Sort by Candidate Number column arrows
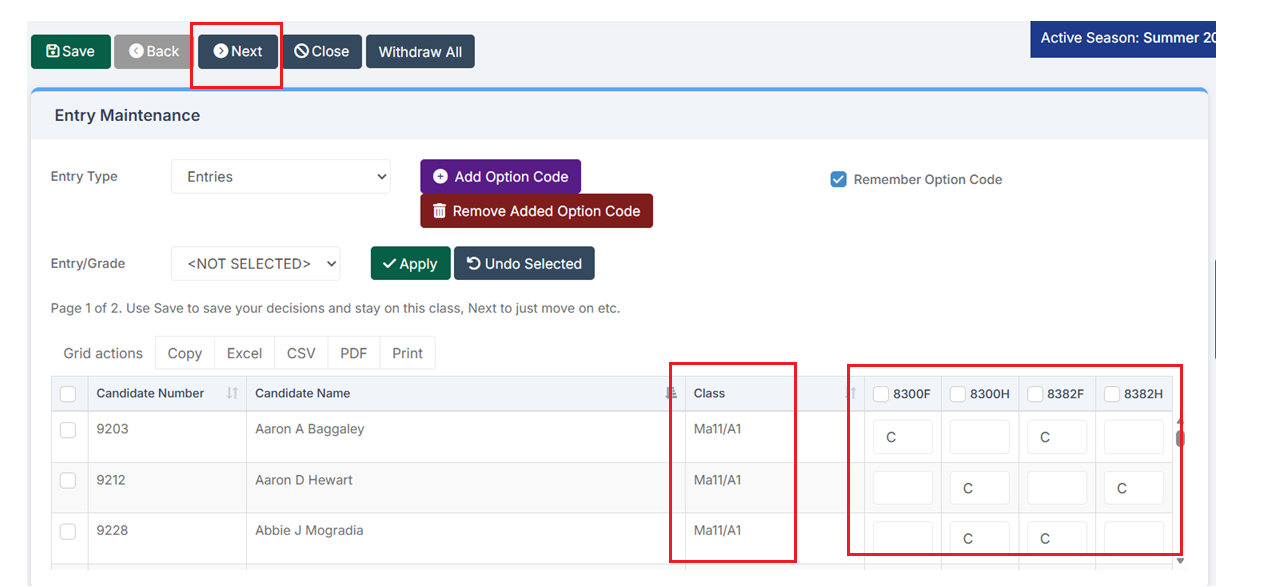This screenshot has height=587, width=1261. pyautogui.click(x=232, y=394)
